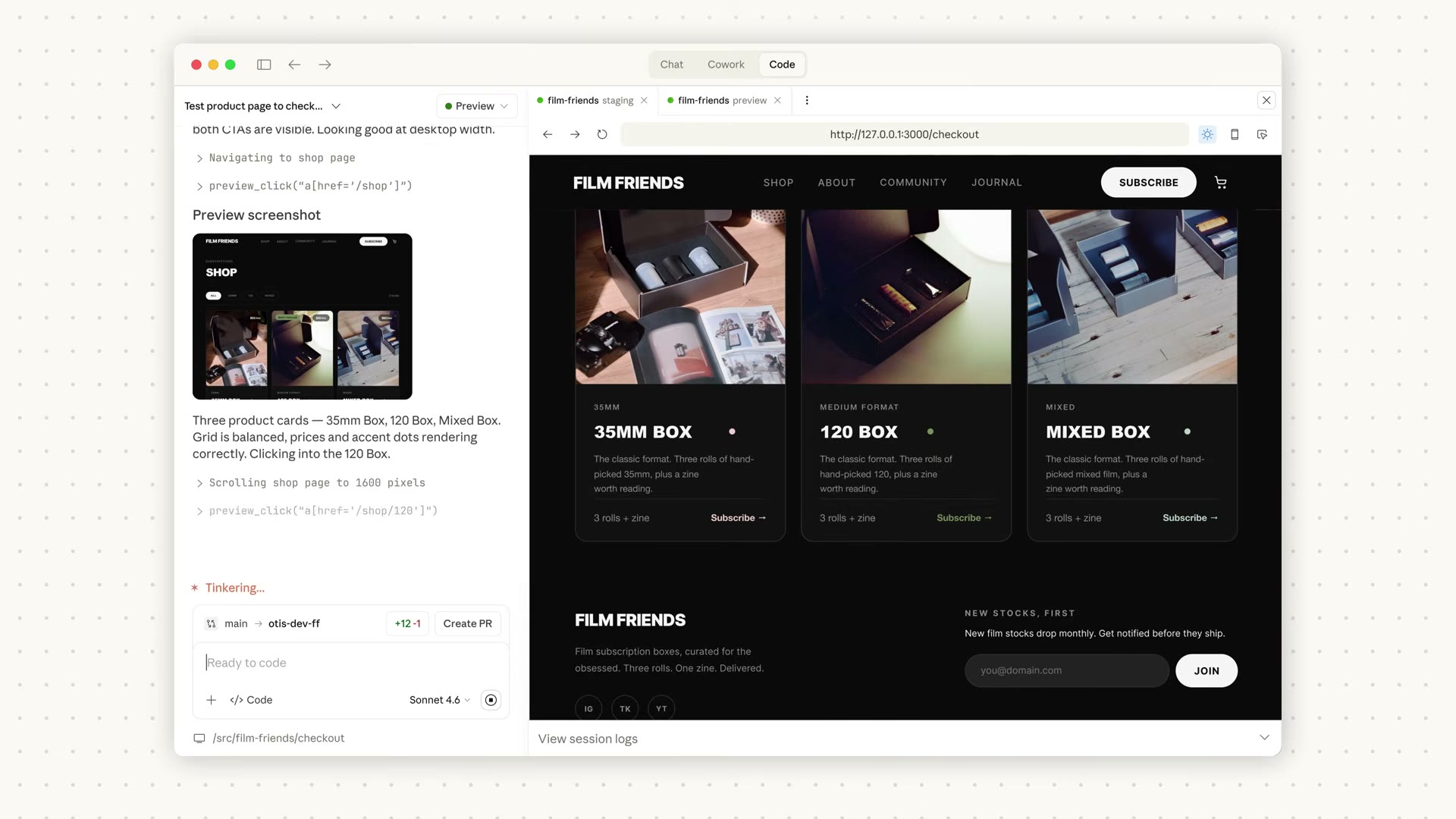Screen dimensions: 1456x819
Task: Click the preview browser back arrow
Action: pyautogui.click(x=548, y=134)
